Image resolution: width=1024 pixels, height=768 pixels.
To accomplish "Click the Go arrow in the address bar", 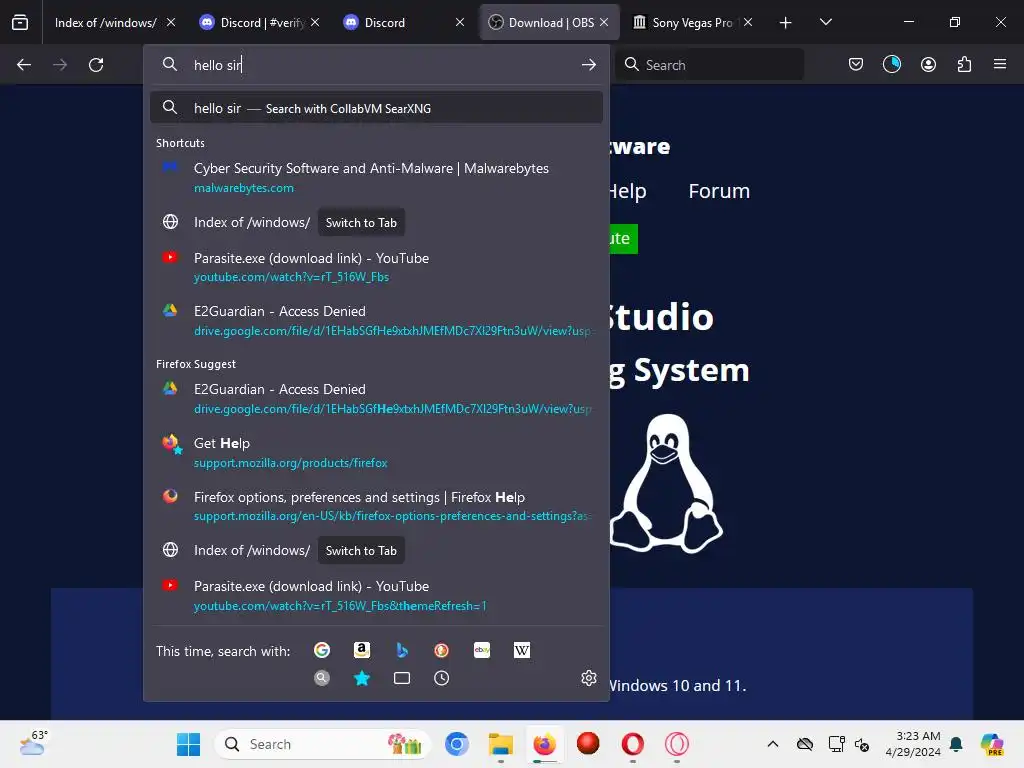I will pos(588,65).
